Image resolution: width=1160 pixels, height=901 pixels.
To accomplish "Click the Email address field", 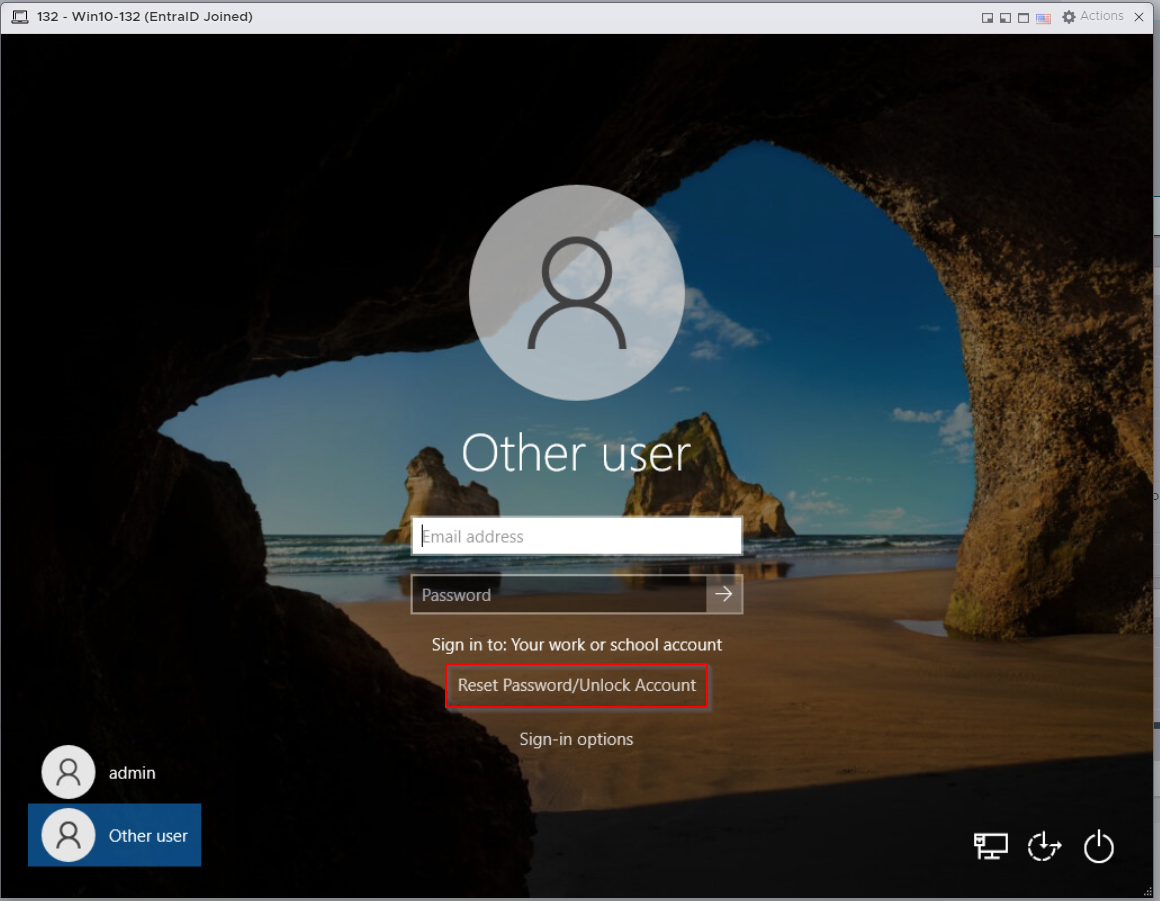I will tap(577, 536).
